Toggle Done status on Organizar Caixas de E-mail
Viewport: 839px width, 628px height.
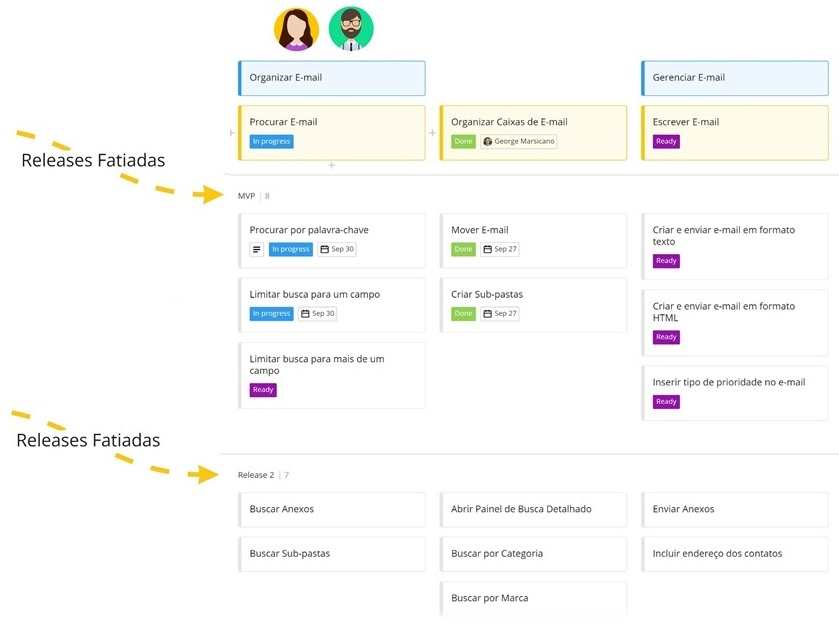pyautogui.click(x=463, y=141)
